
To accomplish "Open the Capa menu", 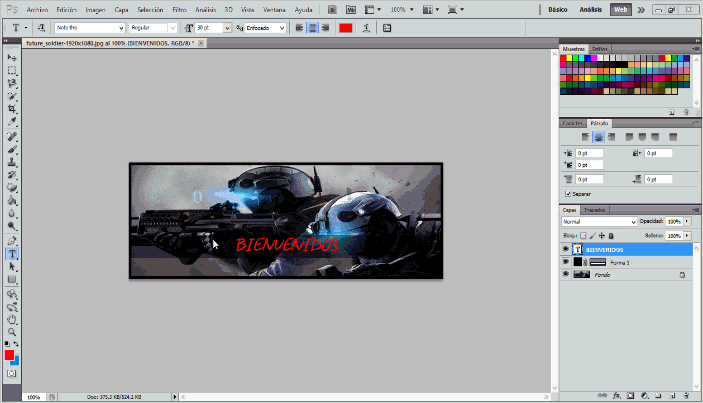I will pos(121,9).
